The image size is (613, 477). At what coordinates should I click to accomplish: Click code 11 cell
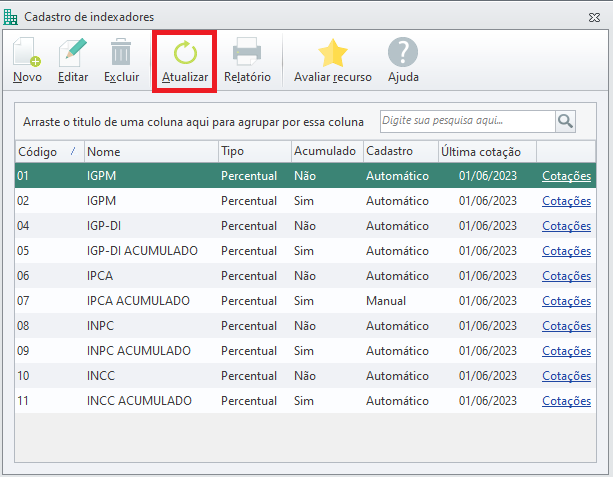pos(23,401)
